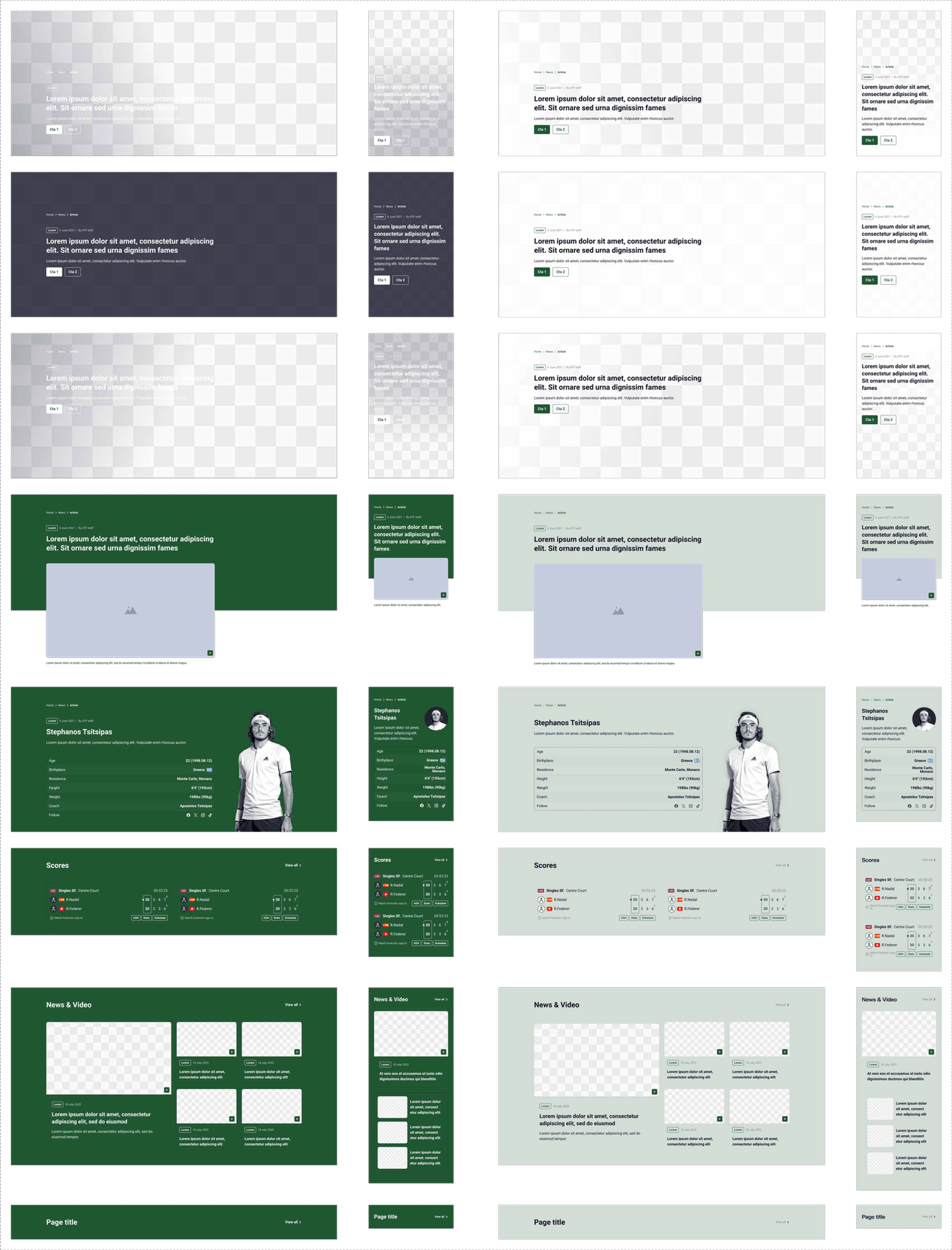This screenshot has width=952, height=1250.
Task: Click Facebook icon in light wide player profile
Action: click(x=676, y=806)
